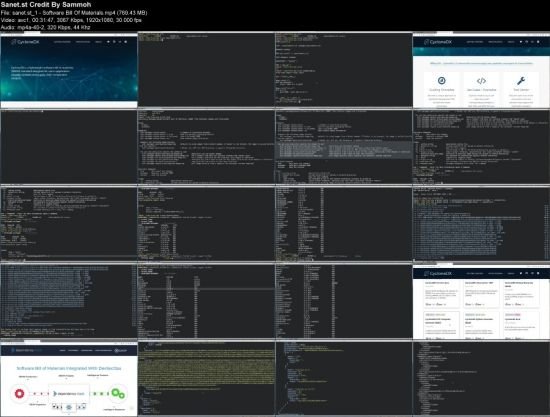Click the Software Bill of Materials integrated heading
The width and height of the screenshot is (550, 417).
pos(69,368)
